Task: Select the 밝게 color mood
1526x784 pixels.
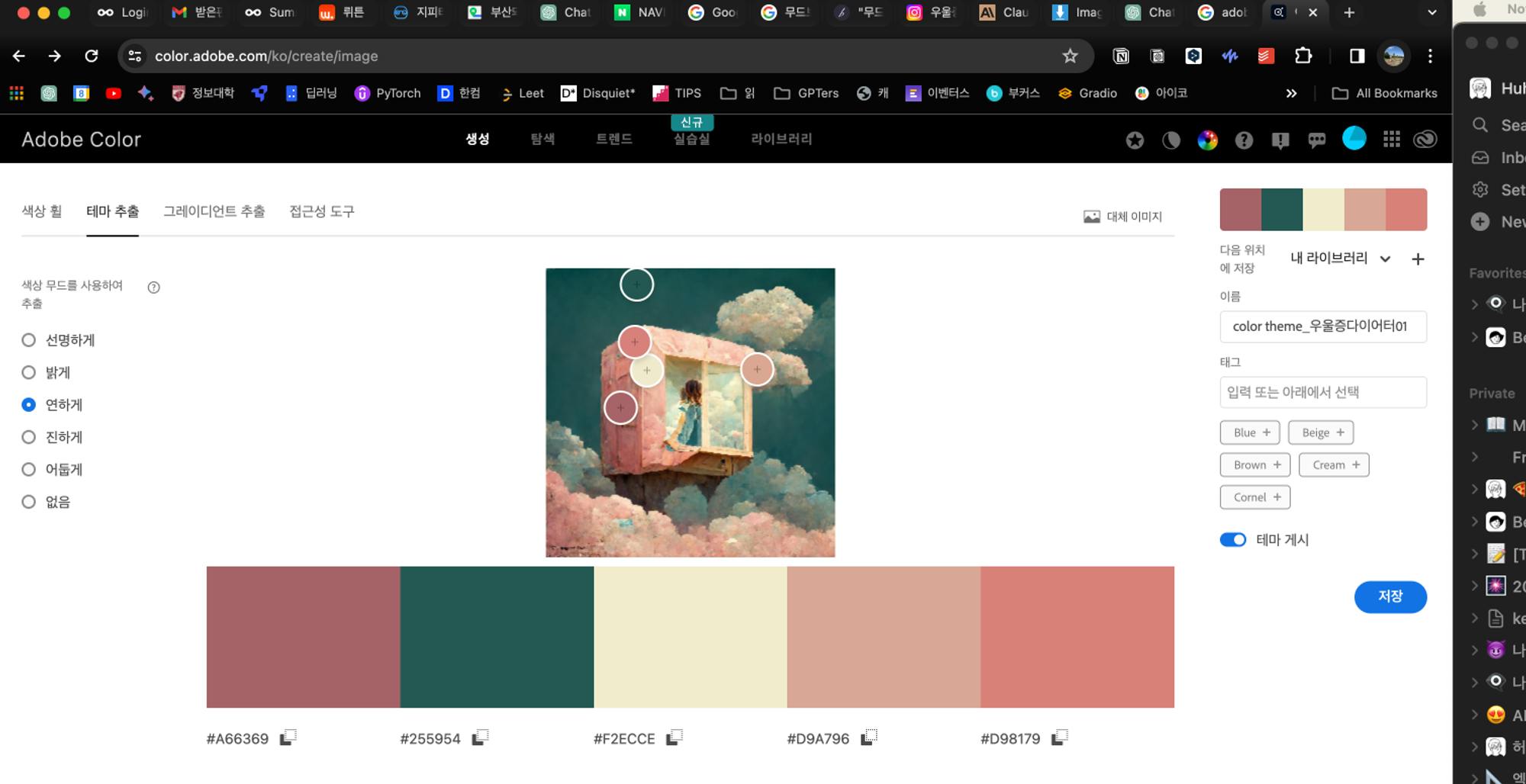Action: pyautogui.click(x=46, y=372)
